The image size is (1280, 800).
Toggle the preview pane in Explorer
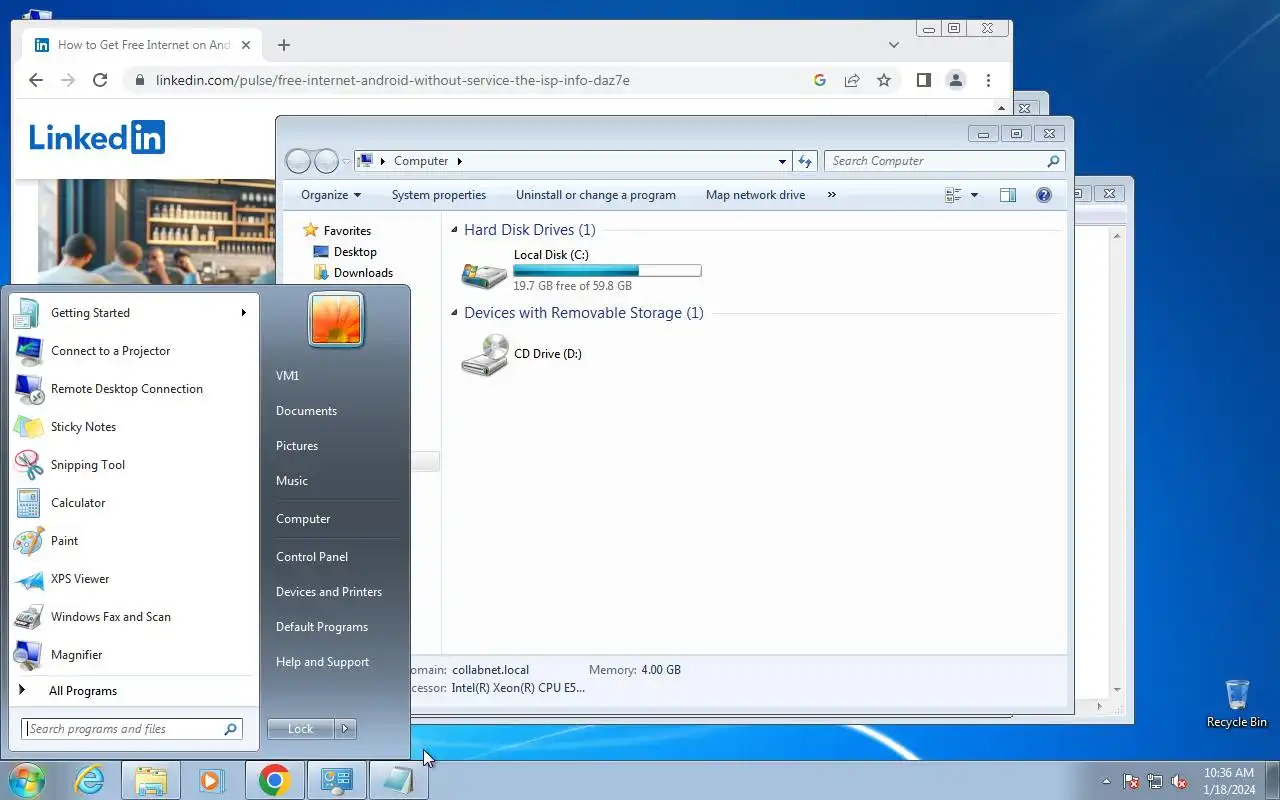click(x=1008, y=195)
